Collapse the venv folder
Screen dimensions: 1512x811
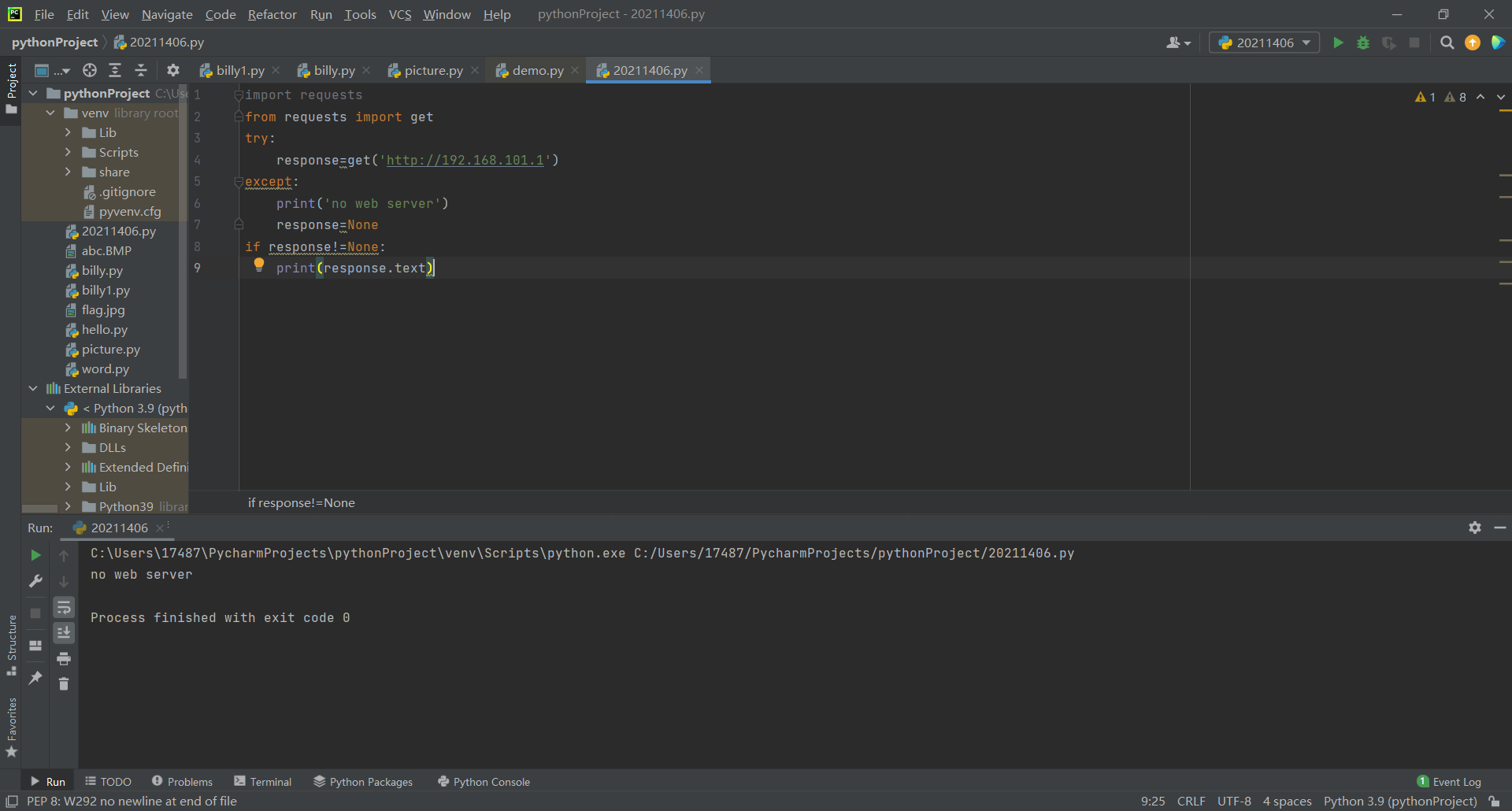click(x=50, y=113)
